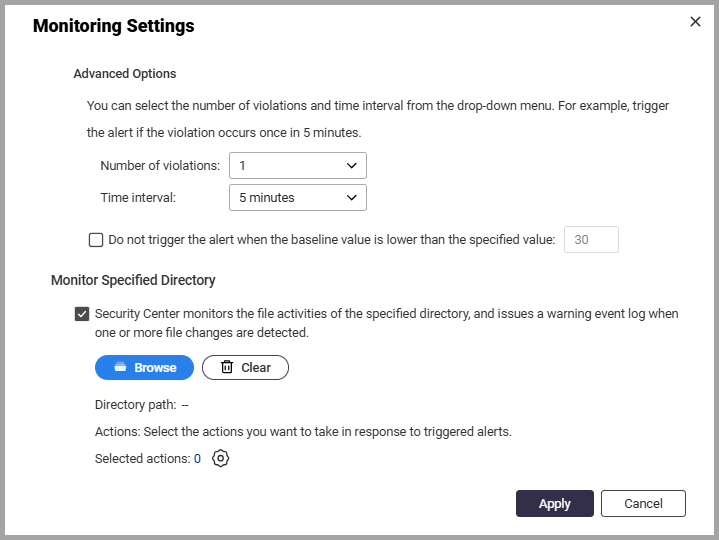
Task: Click the Directory path value placeholder
Action: point(185,405)
